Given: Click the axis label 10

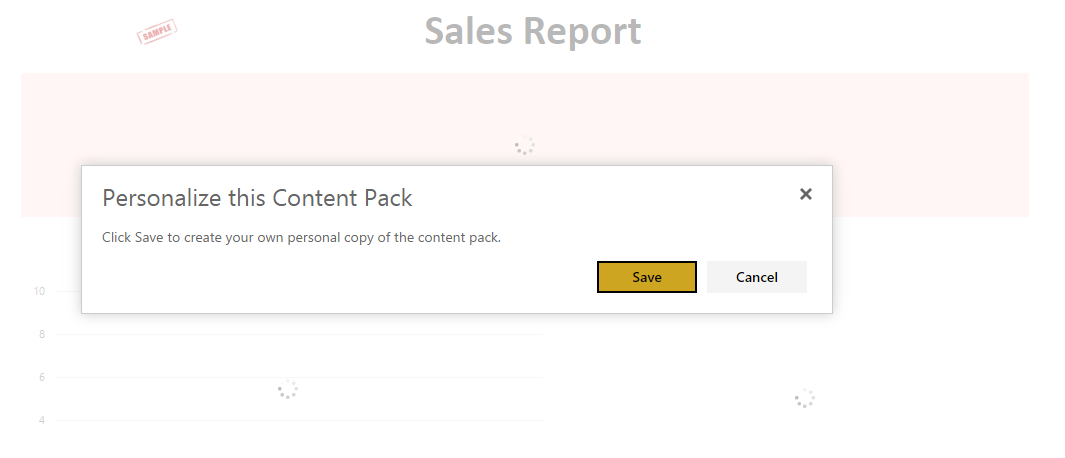Looking at the screenshot, I should pos(39,292).
